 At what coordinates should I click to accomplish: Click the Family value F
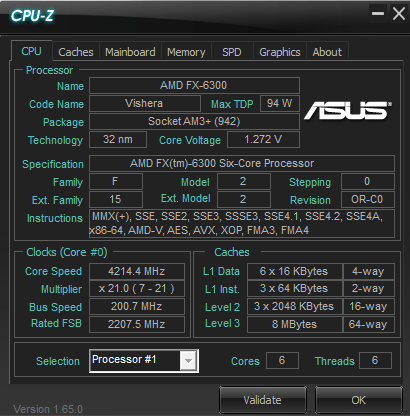coord(116,182)
